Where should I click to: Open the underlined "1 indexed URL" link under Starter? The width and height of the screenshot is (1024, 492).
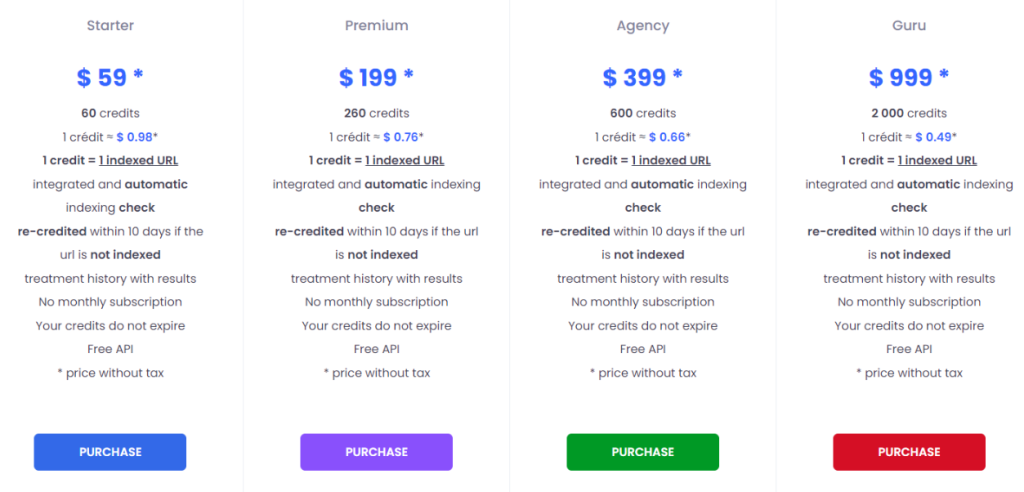point(138,160)
